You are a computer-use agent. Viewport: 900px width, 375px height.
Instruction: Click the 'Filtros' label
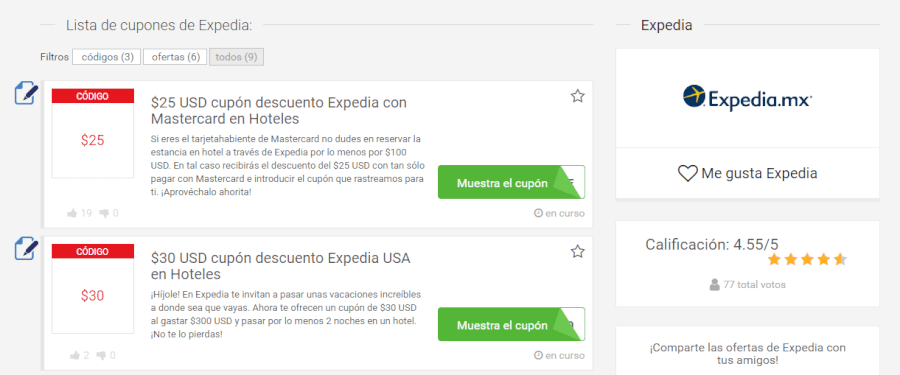[55, 57]
